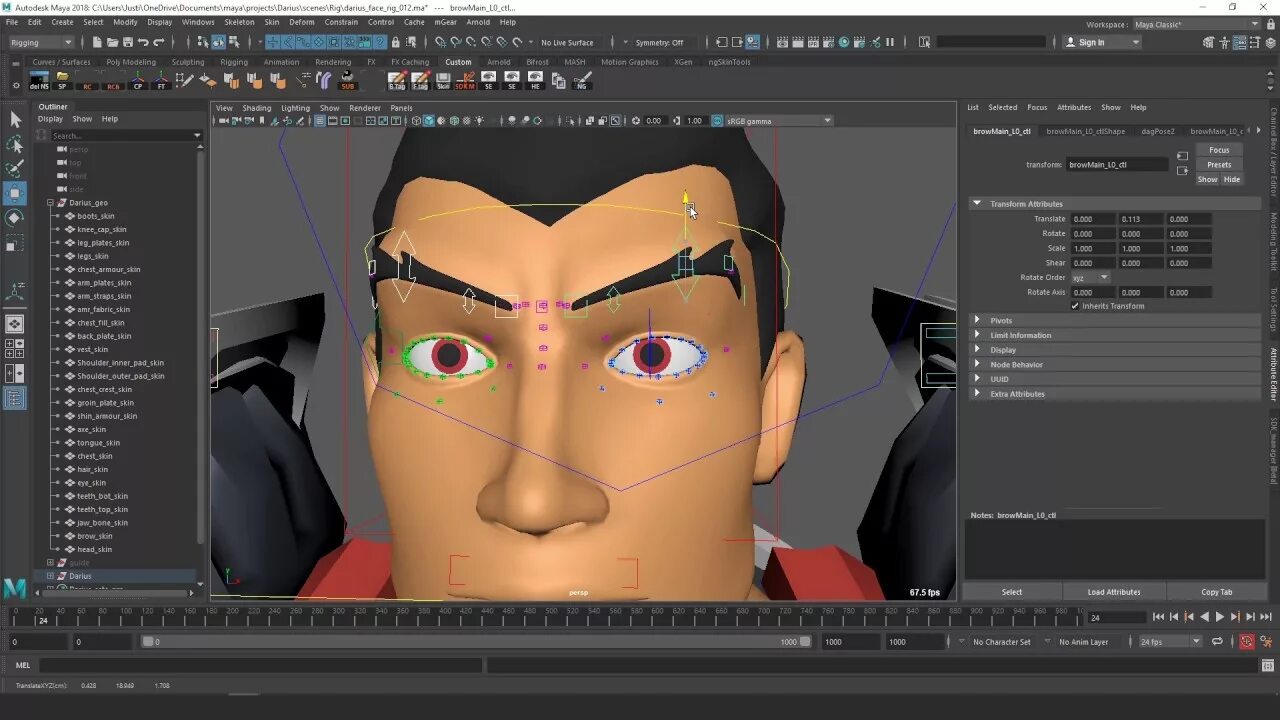This screenshot has height=720, width=1280.
Task: Select the Move tool in toolbox
Action: tap(15, 192)
